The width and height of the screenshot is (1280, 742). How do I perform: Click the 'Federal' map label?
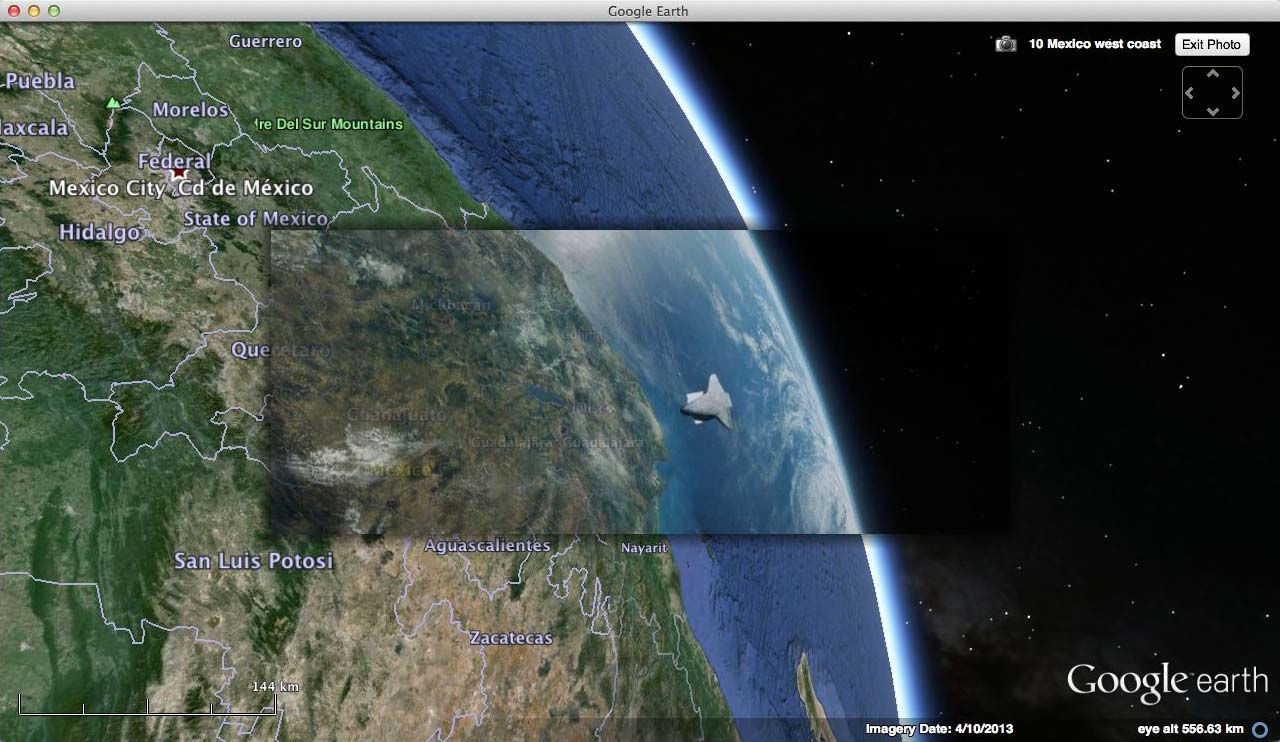174,161
